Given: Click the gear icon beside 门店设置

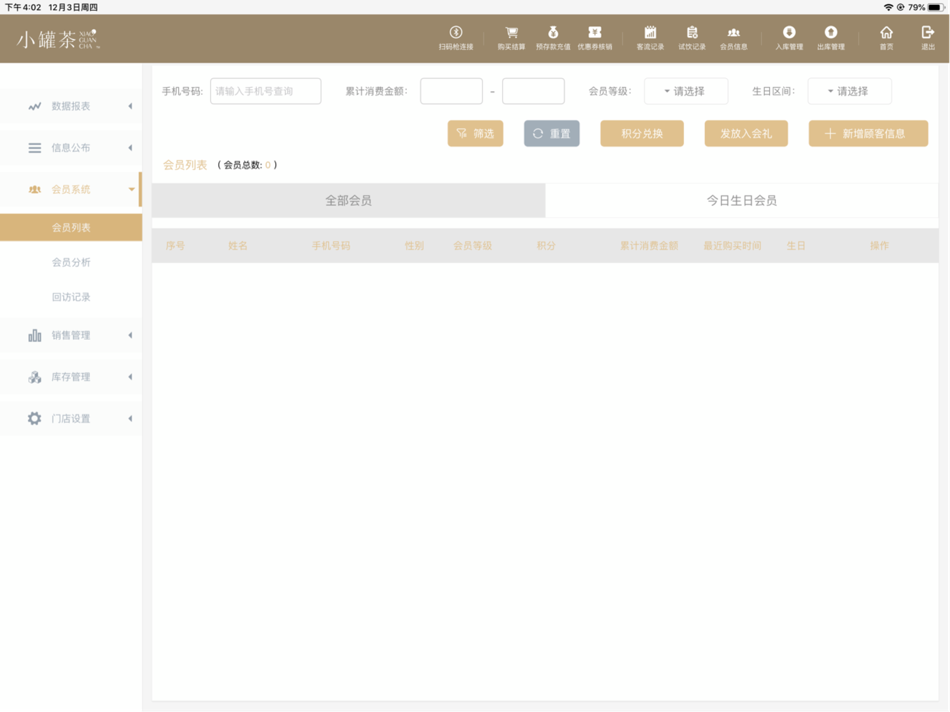Looking at the screenshot, I should tap(35, 419).
